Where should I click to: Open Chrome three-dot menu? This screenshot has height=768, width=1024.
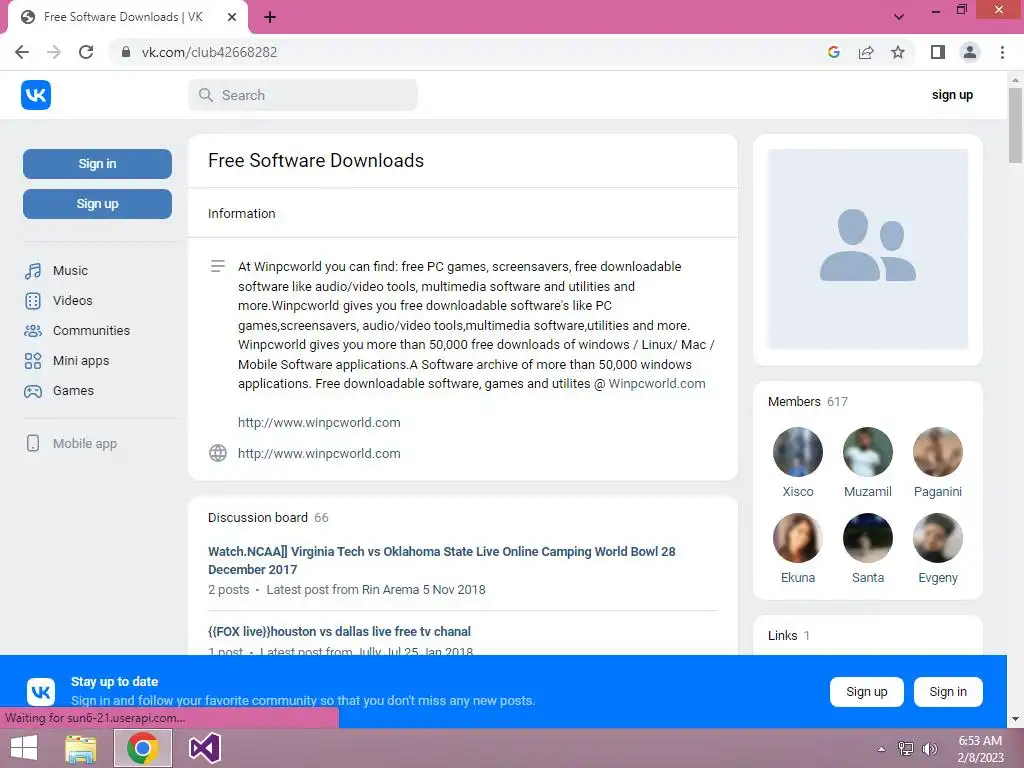(x=1002, y=52)
